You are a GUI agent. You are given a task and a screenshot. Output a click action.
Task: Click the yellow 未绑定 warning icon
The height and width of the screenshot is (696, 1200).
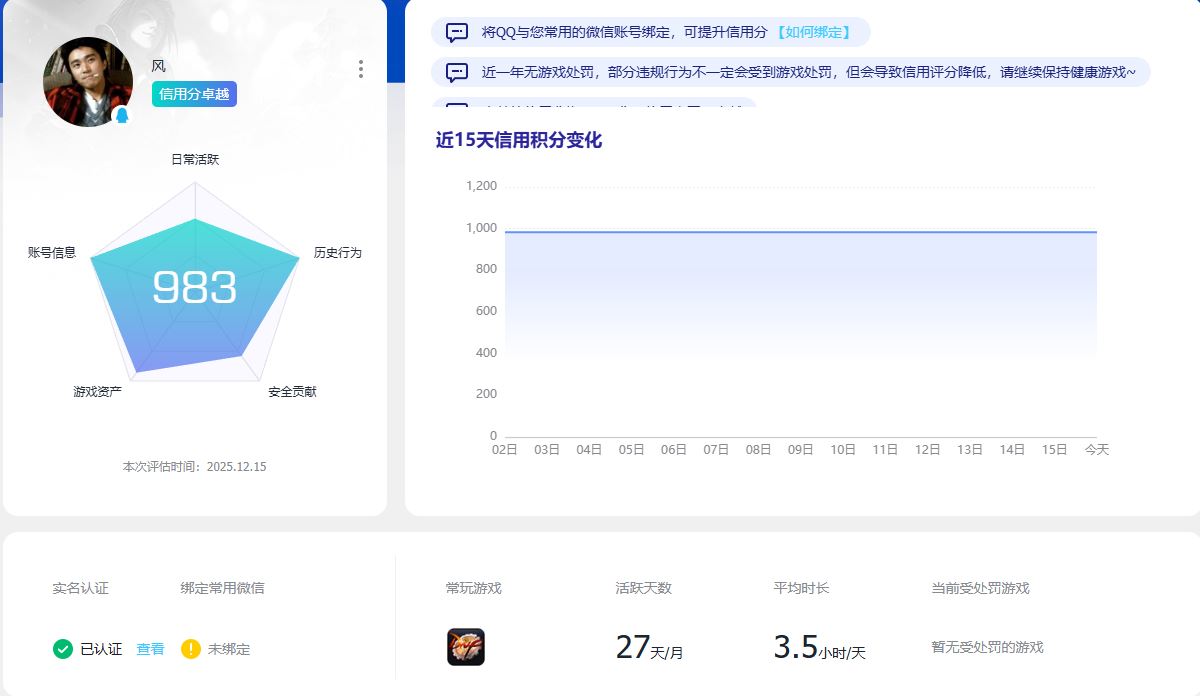pyautogui.click(x=193, y=649)
